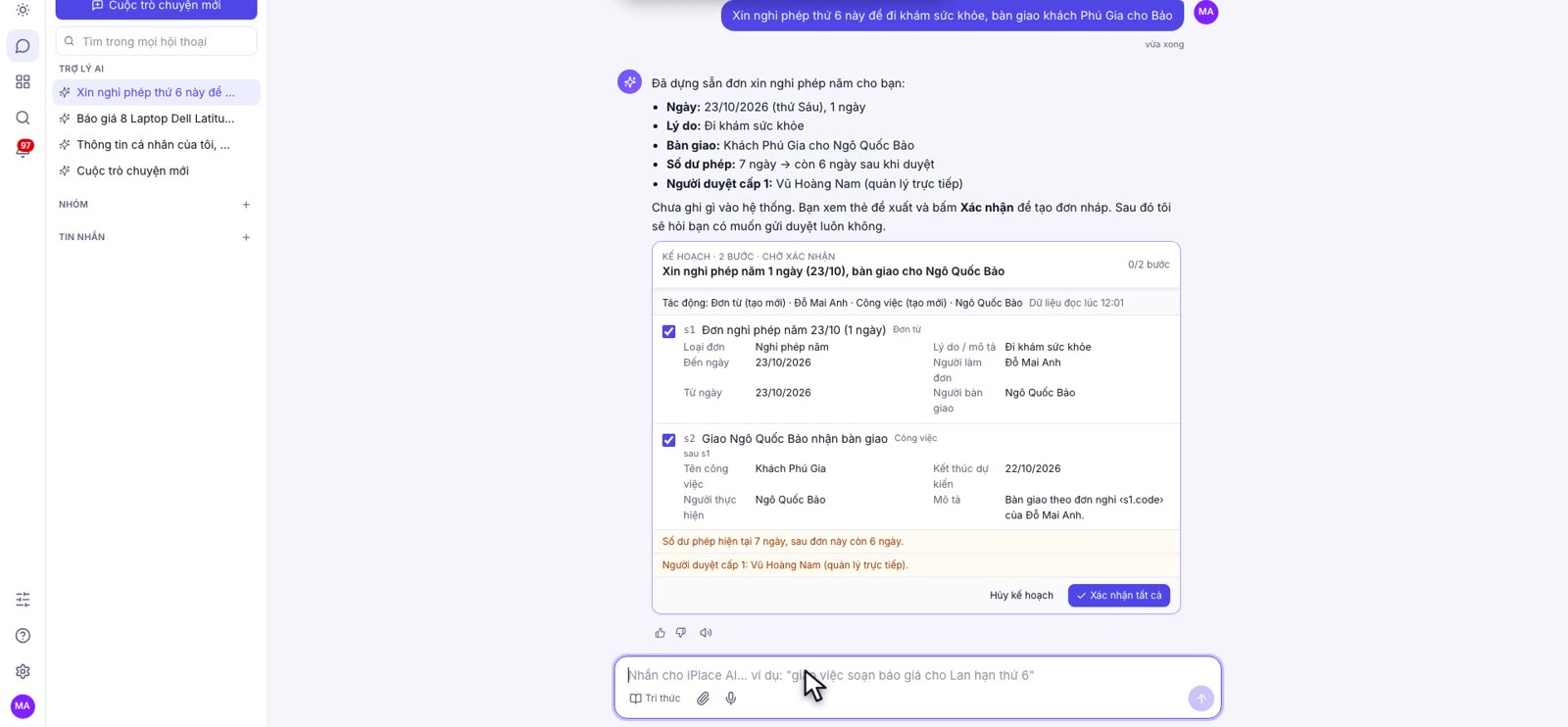The width and height of the screenshot is (1568, 727).
Task: Click the 0/2 bước progress label
Action: pyautogui.click(x=1148, y=265)
